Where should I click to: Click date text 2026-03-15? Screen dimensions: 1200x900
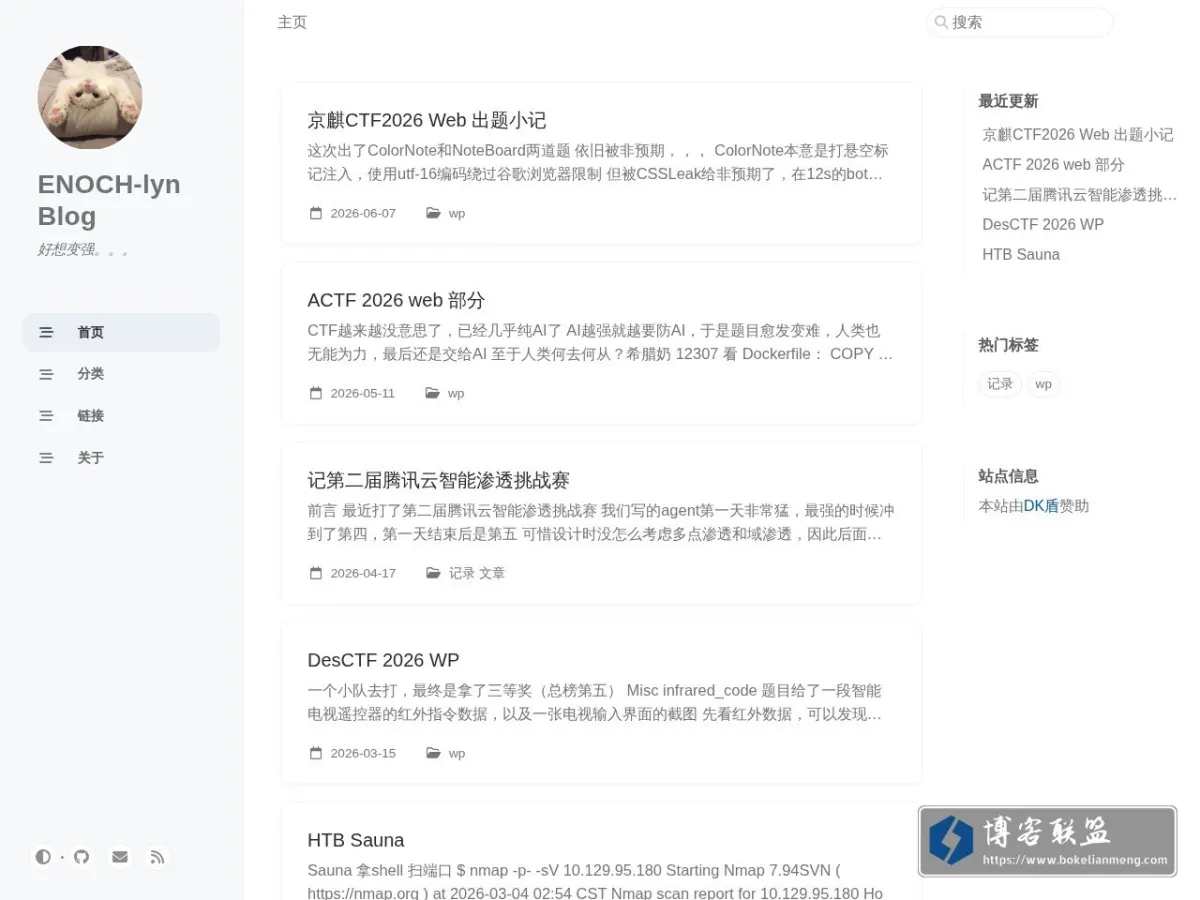click(363, 753)
